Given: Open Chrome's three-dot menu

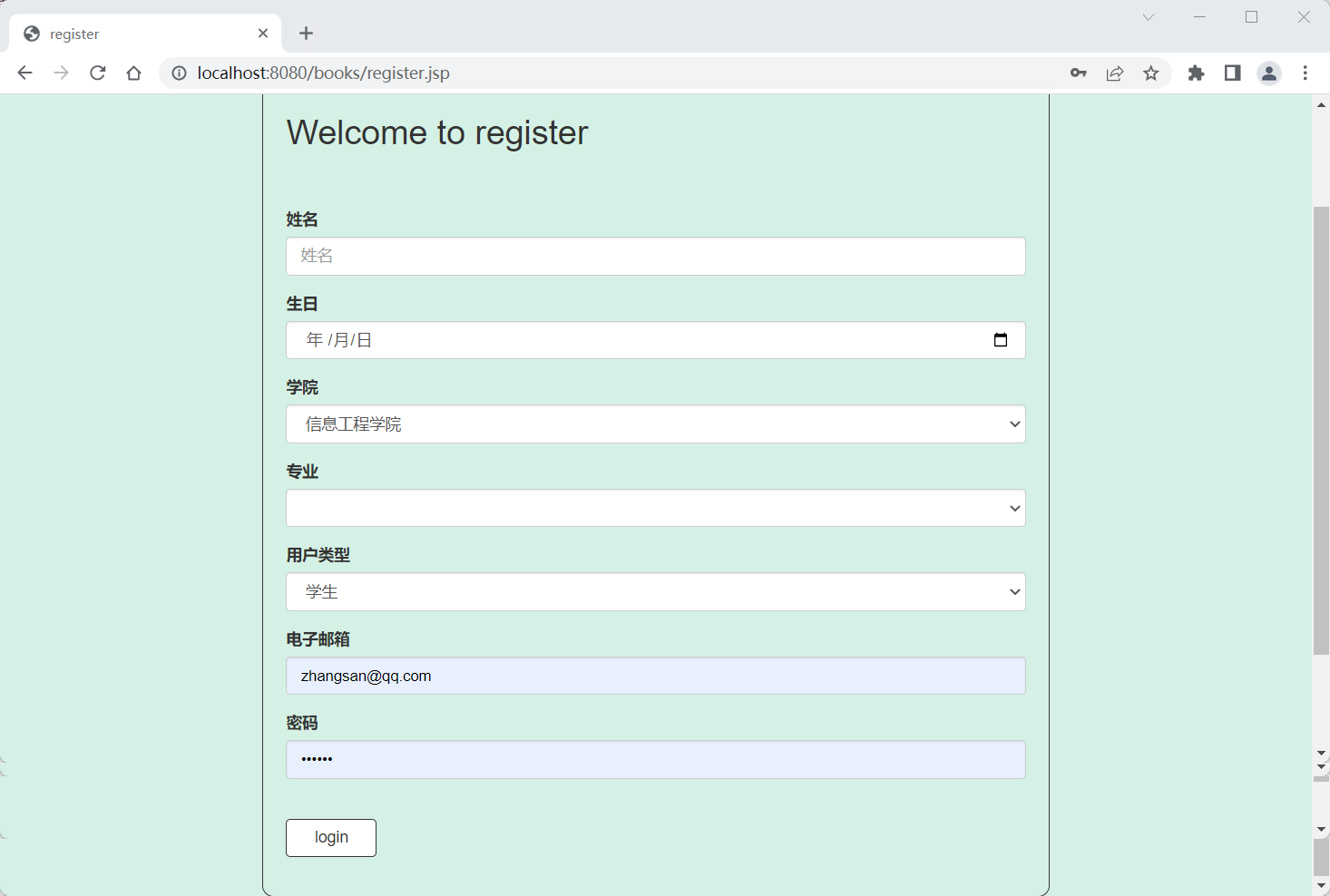Looking at the screenshot, I should 1306,73.
